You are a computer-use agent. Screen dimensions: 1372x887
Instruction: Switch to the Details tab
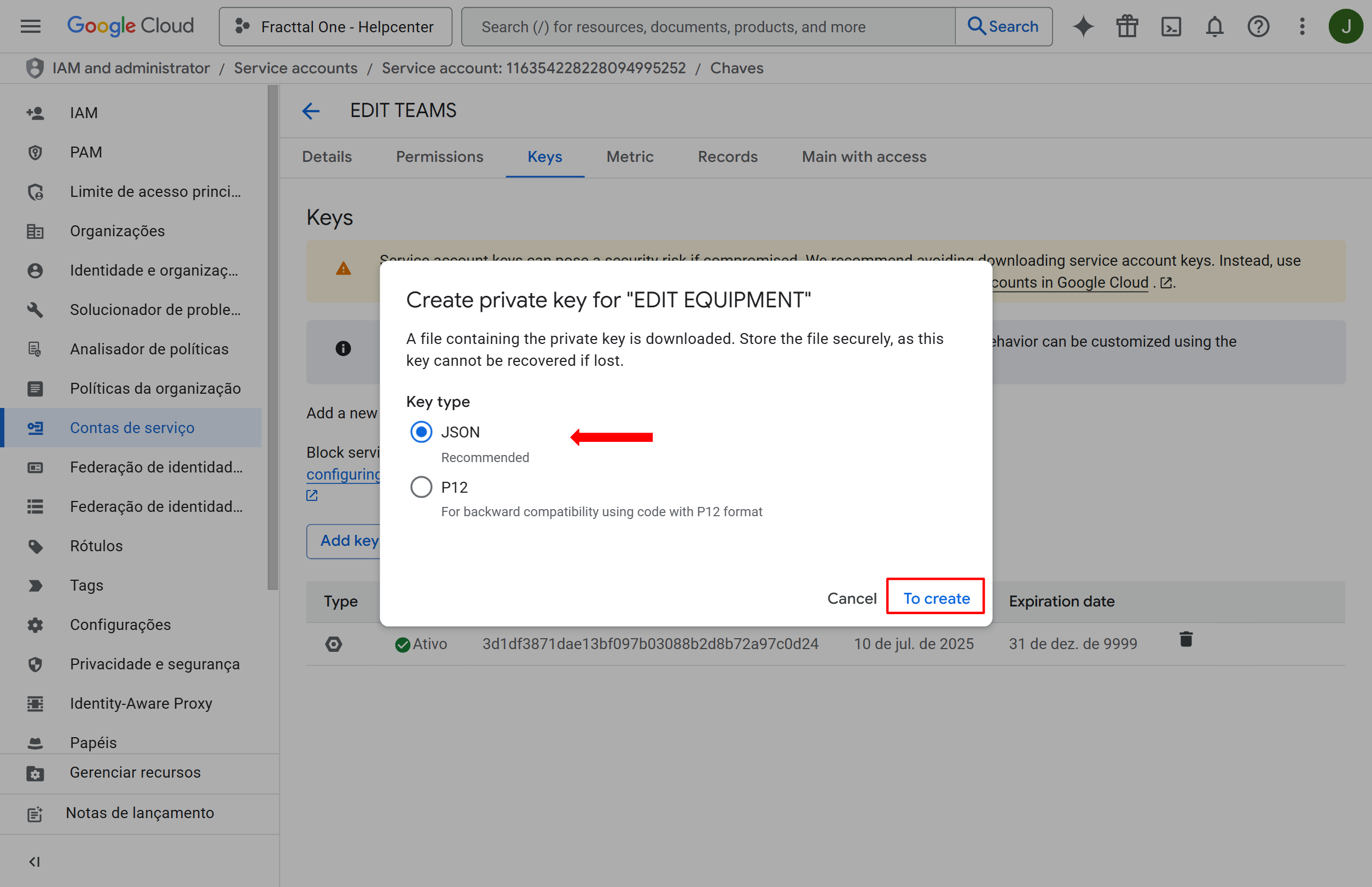(327, 156)
